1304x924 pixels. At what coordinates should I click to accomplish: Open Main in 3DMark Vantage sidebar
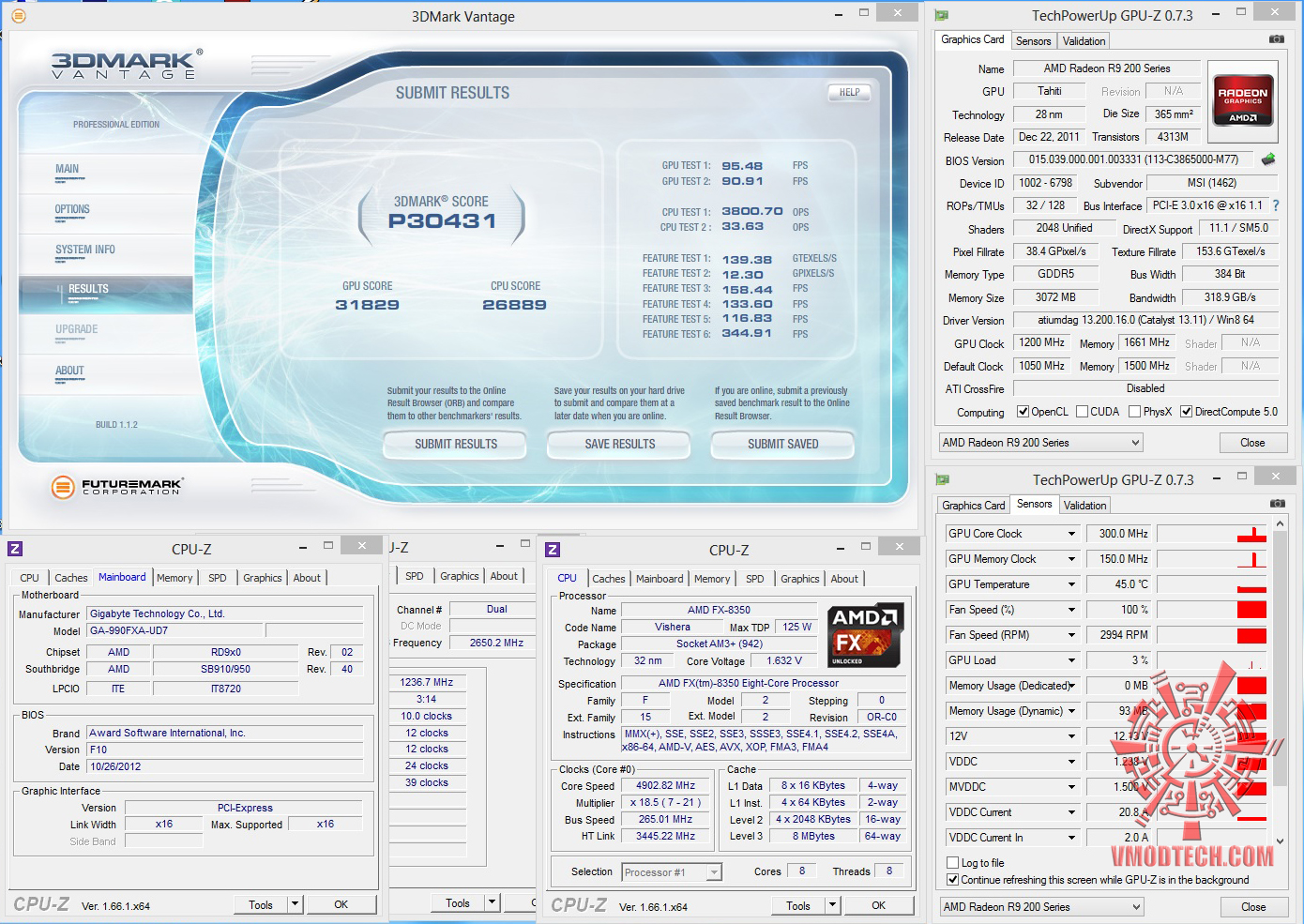[x=67, y=169]
